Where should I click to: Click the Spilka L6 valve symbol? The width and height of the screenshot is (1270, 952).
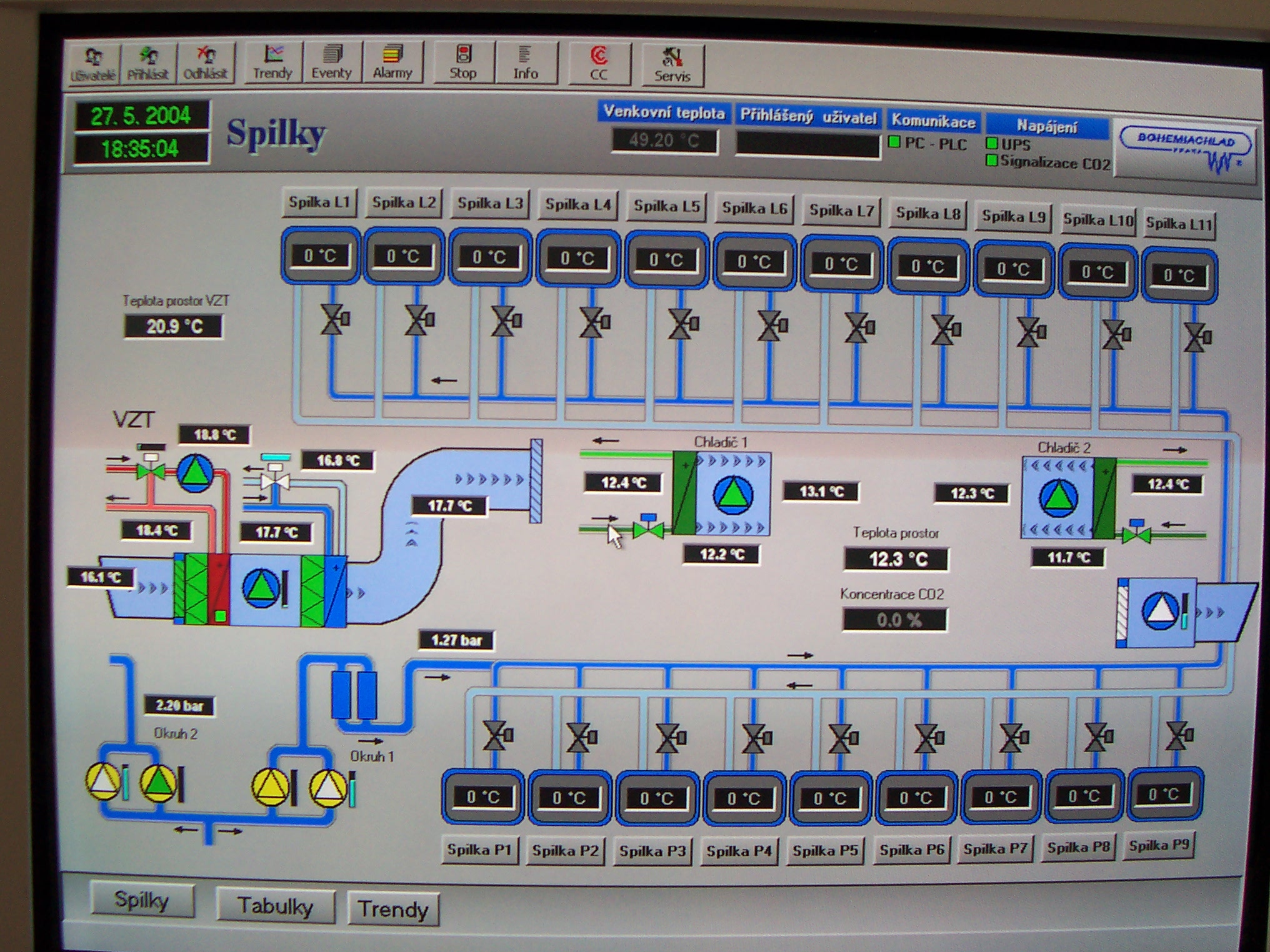(772, 325)
